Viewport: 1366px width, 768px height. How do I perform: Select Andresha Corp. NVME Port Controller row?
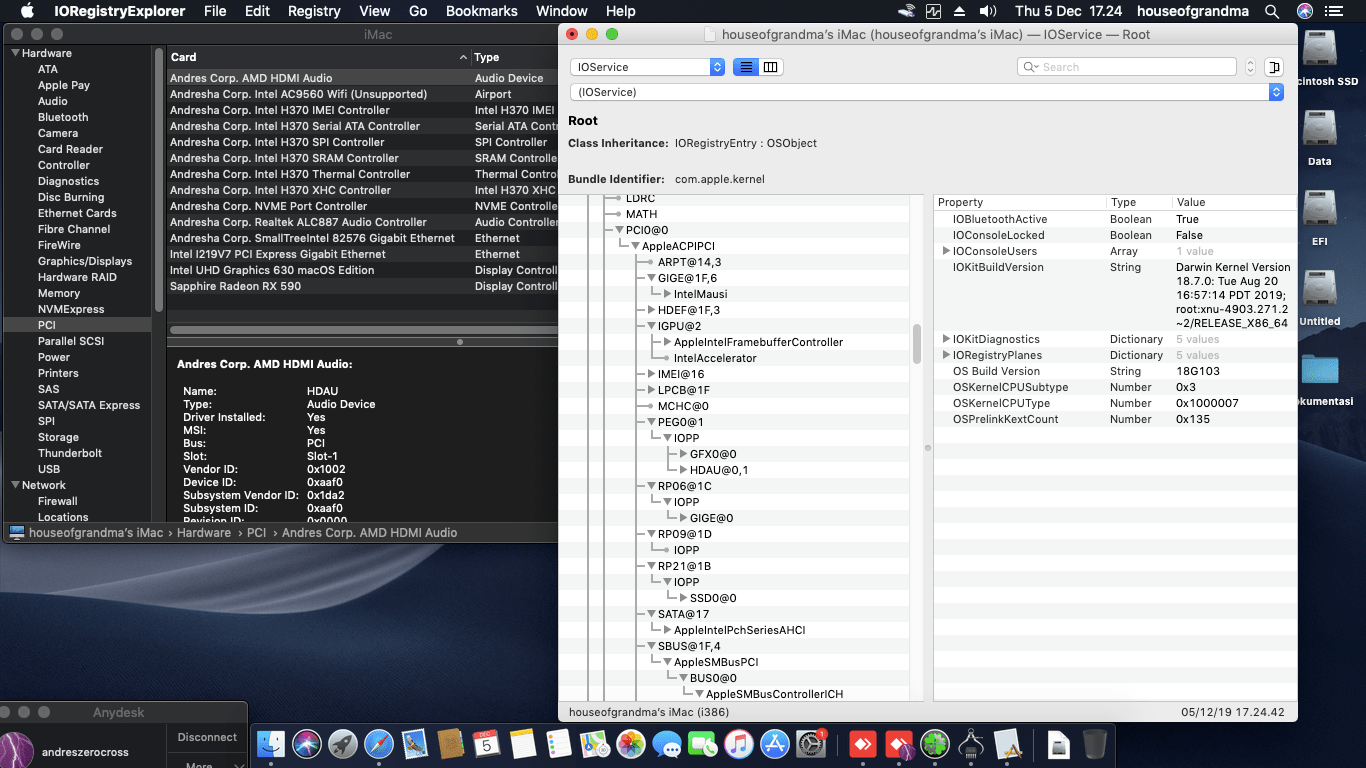[362, 206]
